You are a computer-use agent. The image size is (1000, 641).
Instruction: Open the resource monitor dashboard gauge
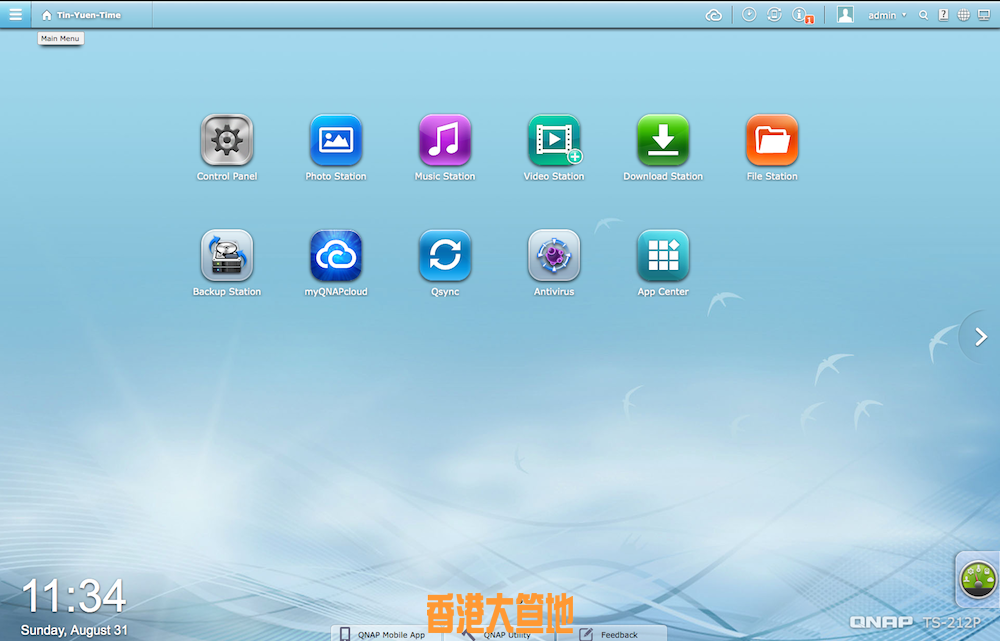pos(978,580)
